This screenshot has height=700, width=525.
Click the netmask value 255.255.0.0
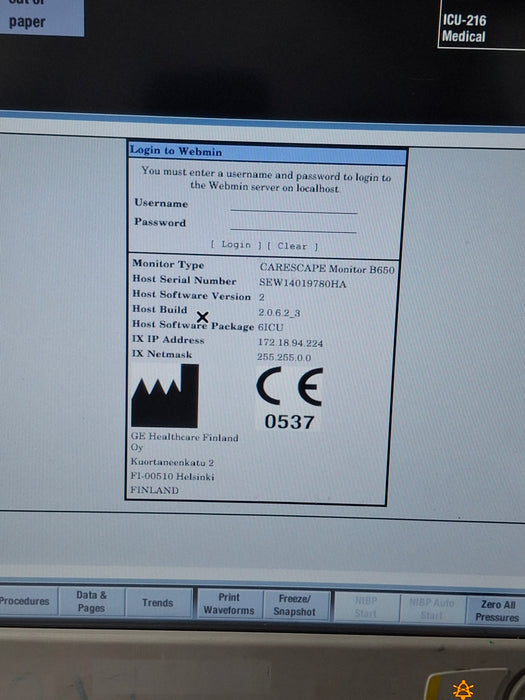click(284, 357)
